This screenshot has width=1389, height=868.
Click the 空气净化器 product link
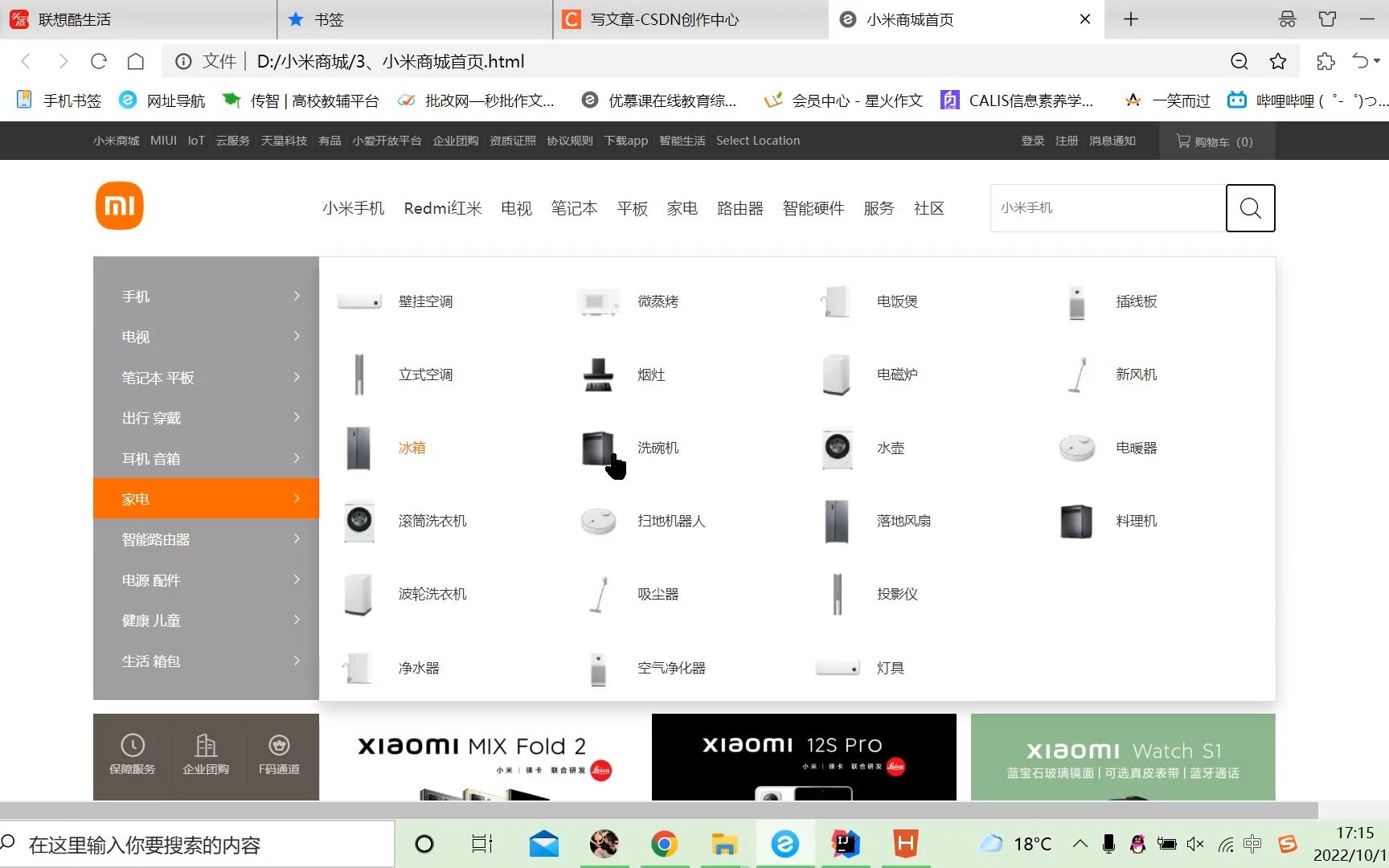pyautogui.click(x=671, y=668)
